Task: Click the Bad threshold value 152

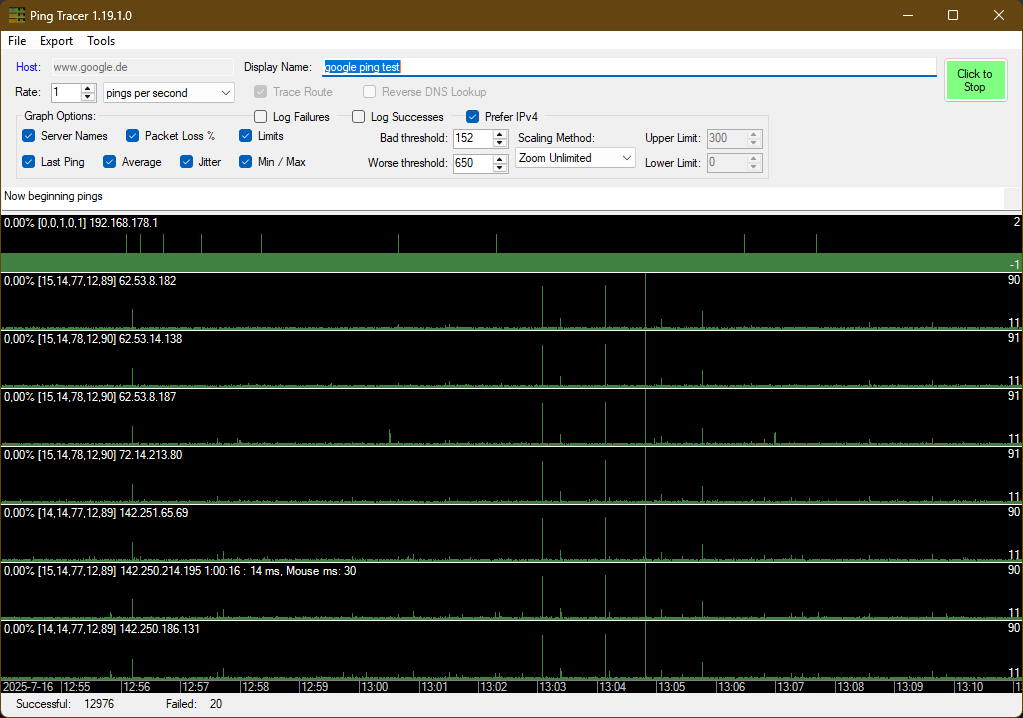Action: [473, 138]
